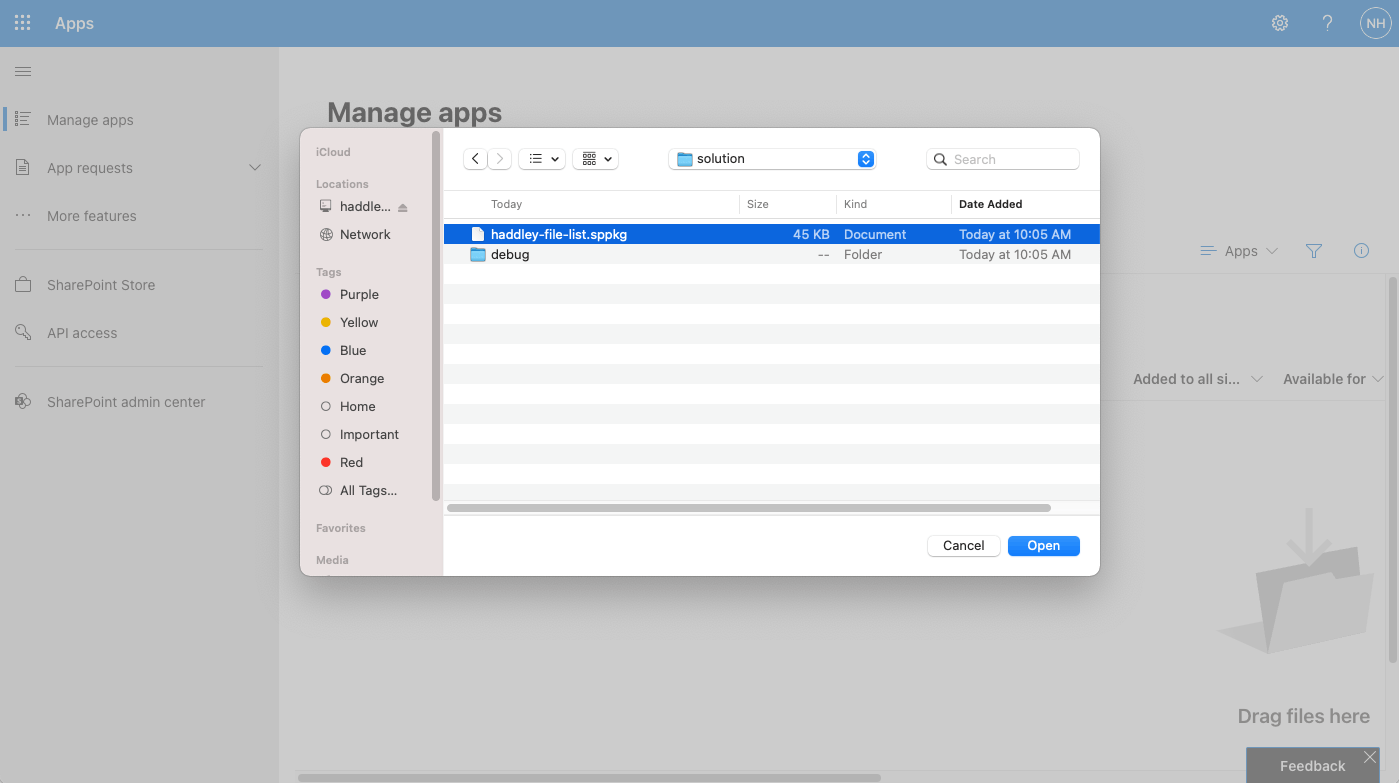Click the Document kind cell

[875, 234]
